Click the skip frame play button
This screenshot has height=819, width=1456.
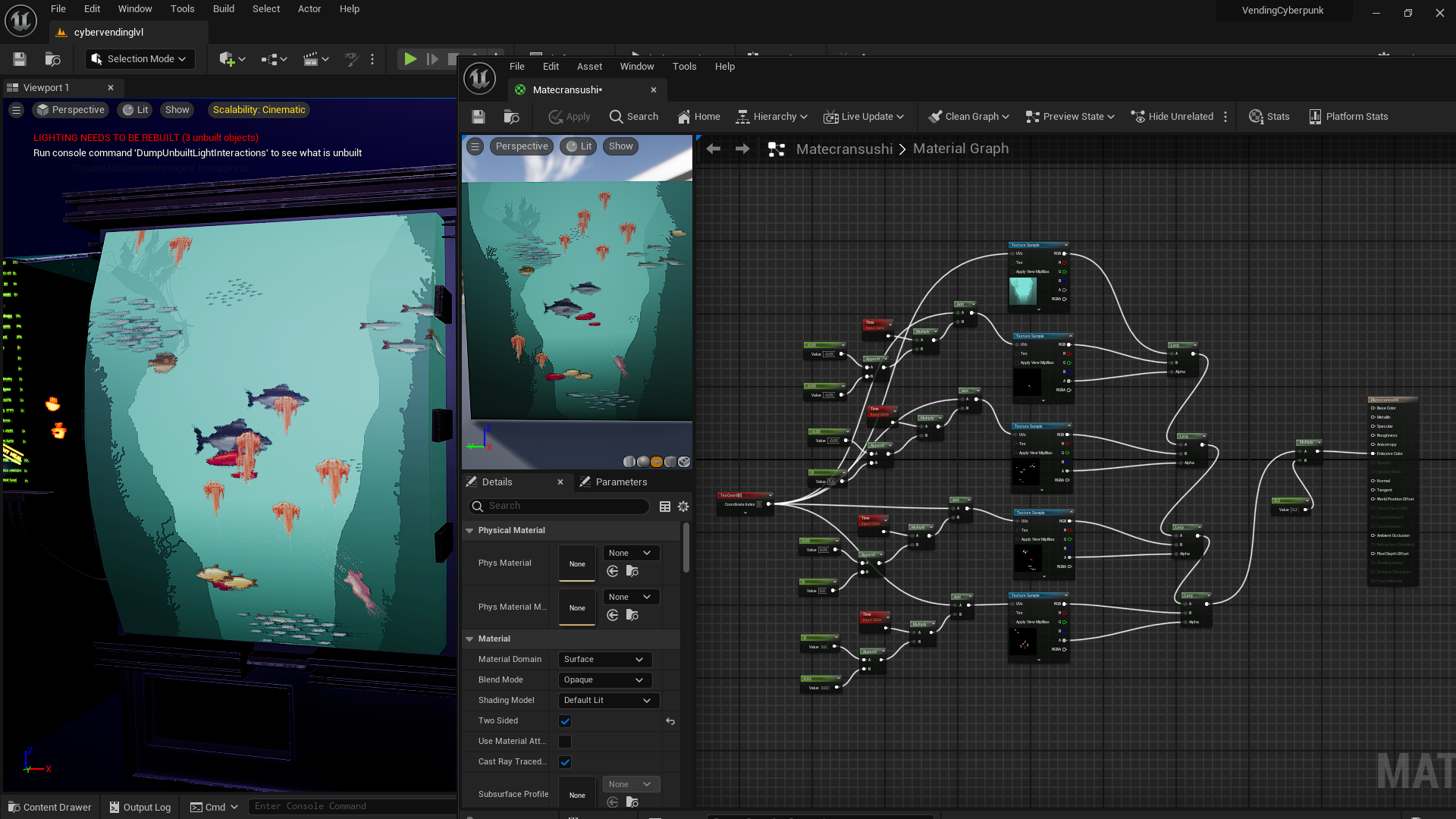coord(432,59)
